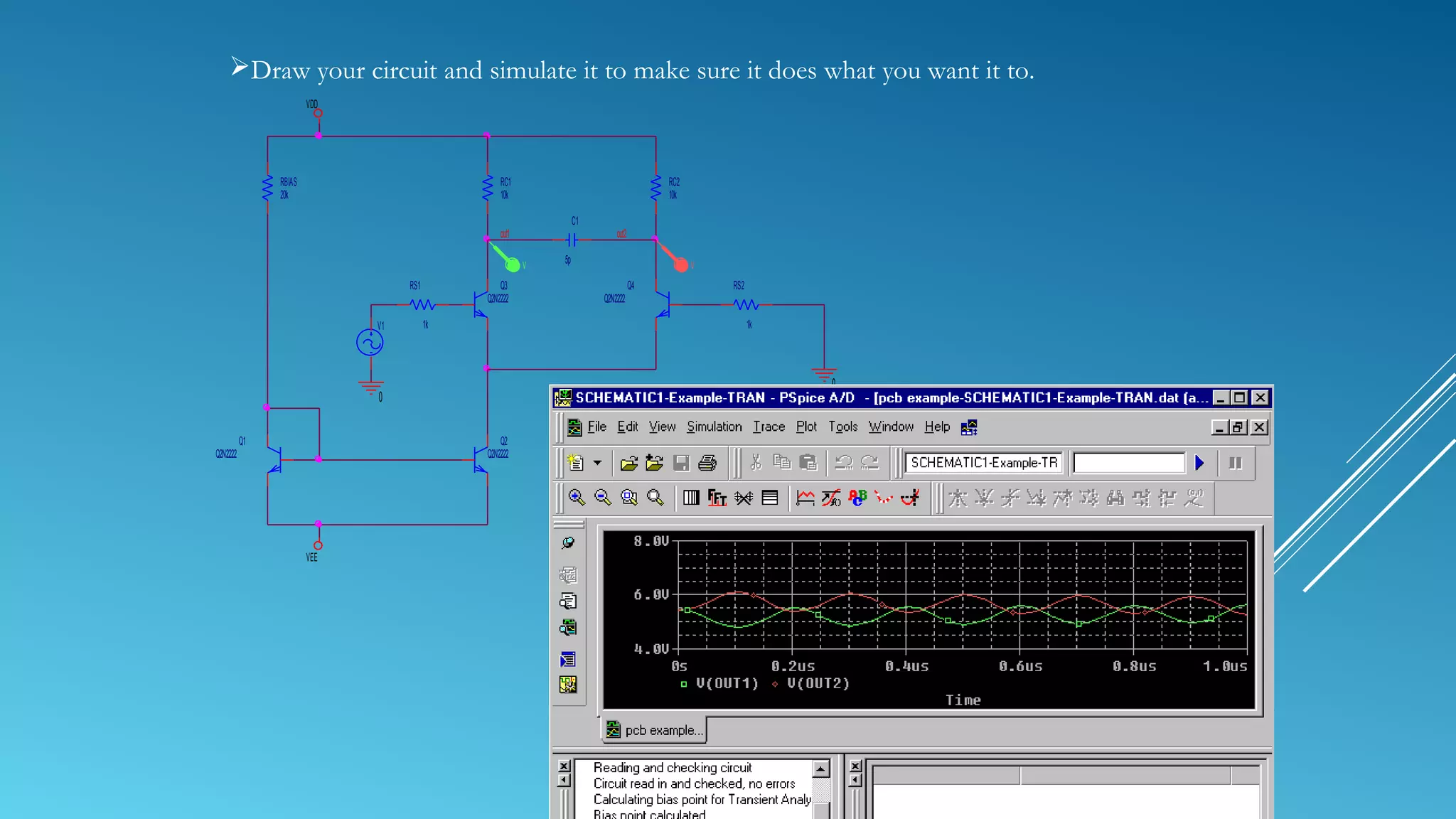The height and width of the screenshot is (819, 1456).
Task: Click the yellow bottom sidebar icon
Action: 568,685
